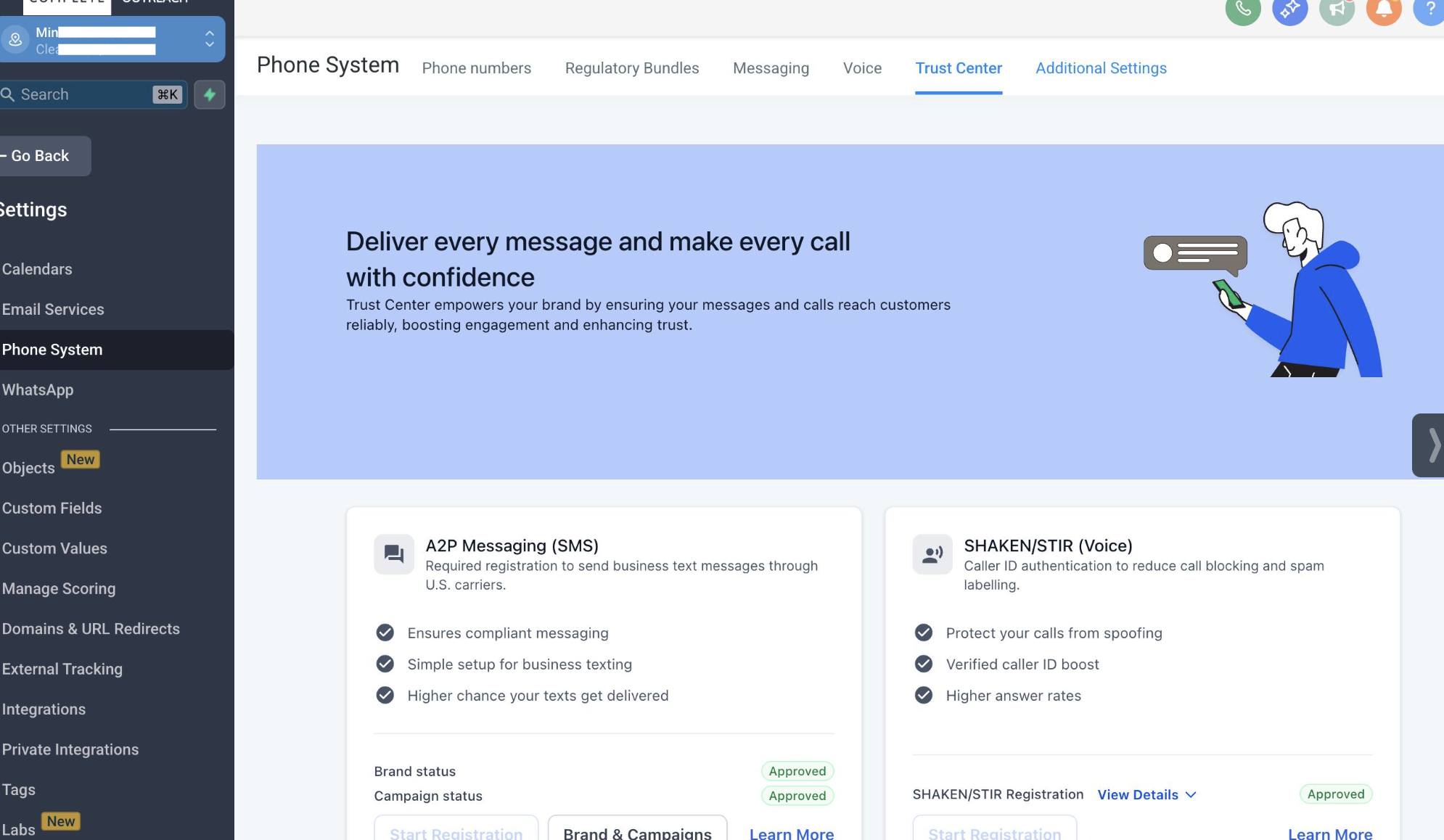Switch to the Phone numbers tab
Image resolution: width=1444 pixels, height=840 pixels.
click(x=476, y=68)
